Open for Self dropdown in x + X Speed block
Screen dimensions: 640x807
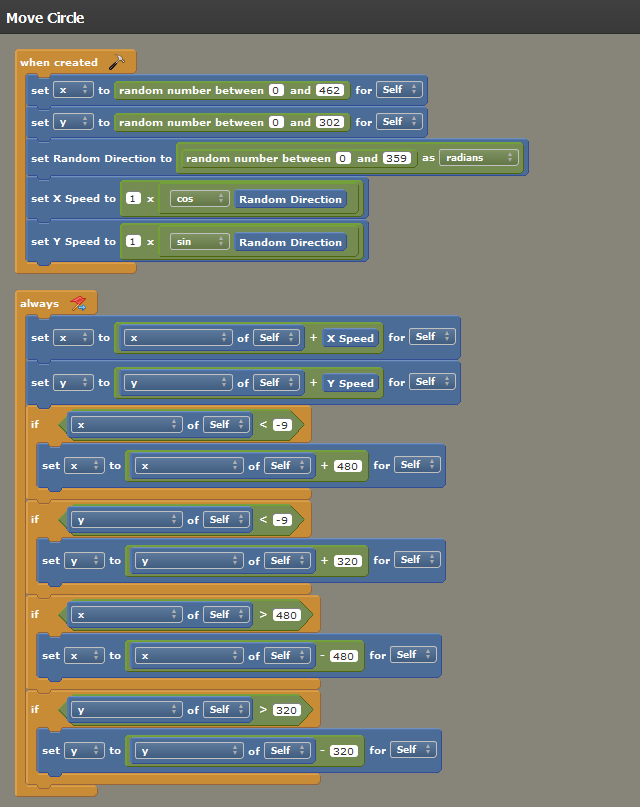(433, 337)
